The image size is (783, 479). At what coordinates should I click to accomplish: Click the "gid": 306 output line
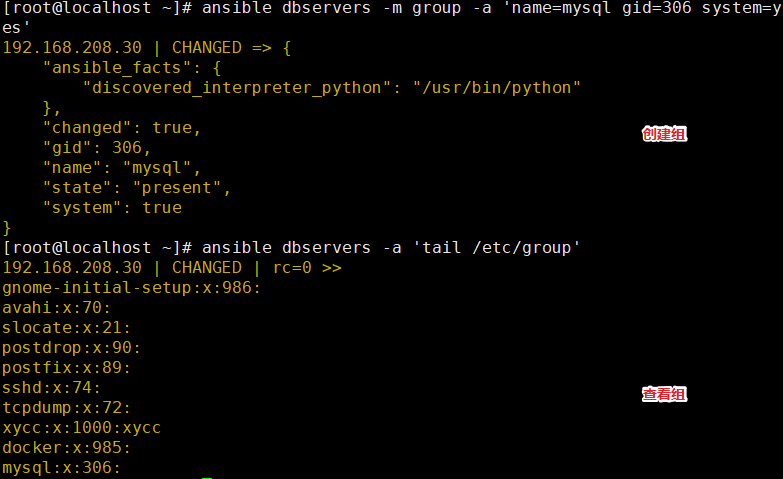pos(97,148)
